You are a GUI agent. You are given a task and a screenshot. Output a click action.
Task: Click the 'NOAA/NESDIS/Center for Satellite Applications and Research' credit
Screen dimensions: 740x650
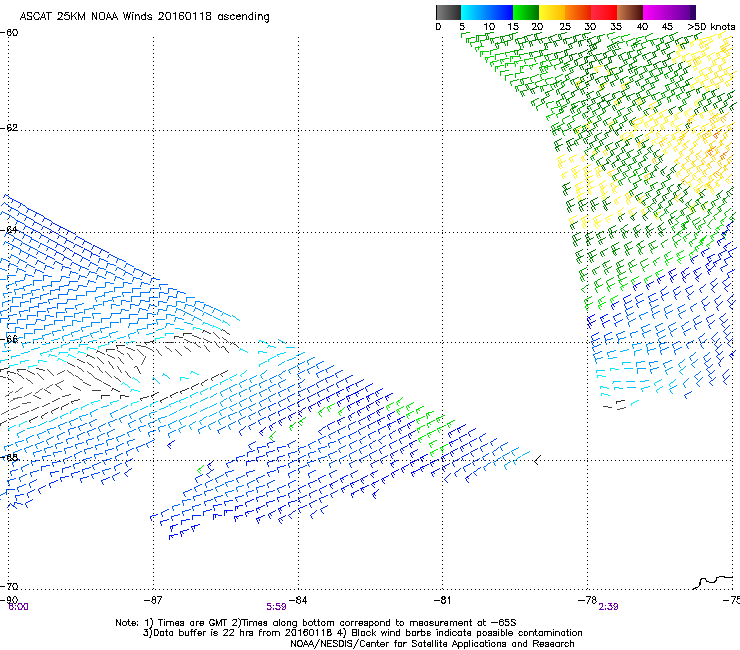(x=432, y=644)
